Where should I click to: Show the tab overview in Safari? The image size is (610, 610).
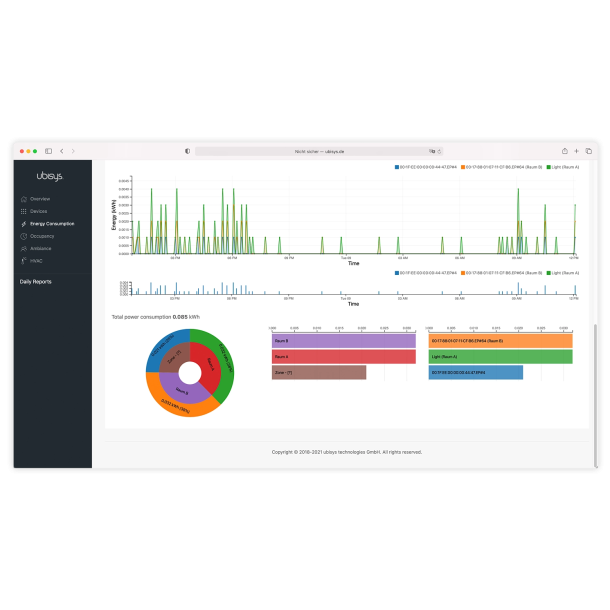(x=588, y=151)
